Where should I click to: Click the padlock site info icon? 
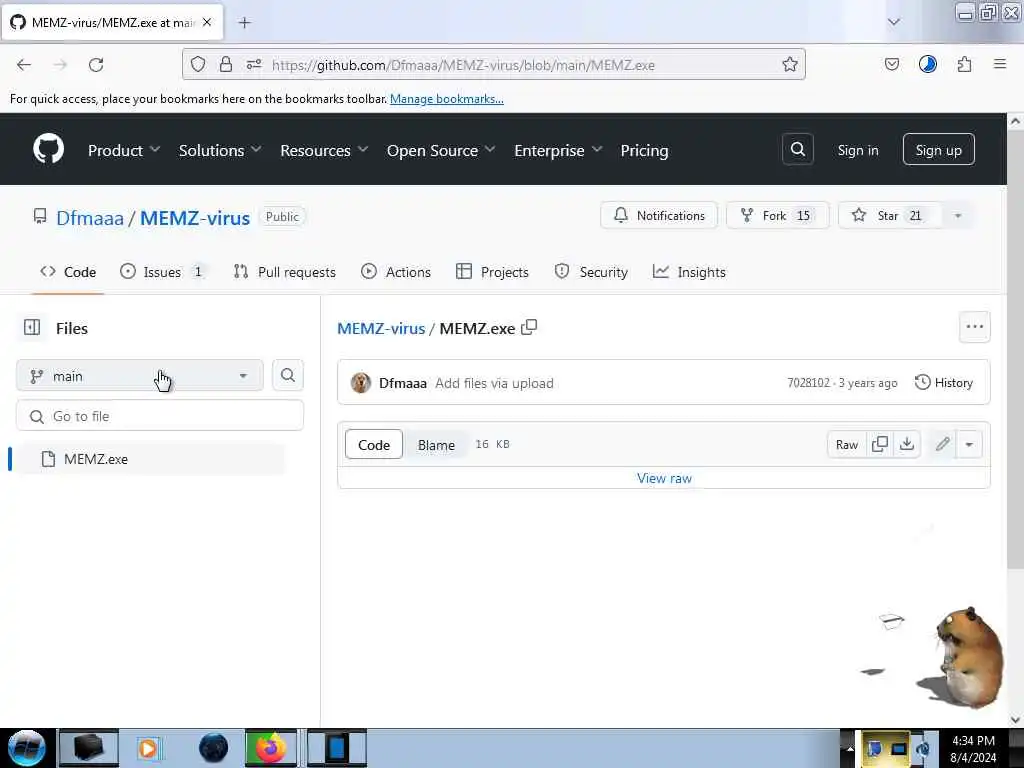coord(226,64)
